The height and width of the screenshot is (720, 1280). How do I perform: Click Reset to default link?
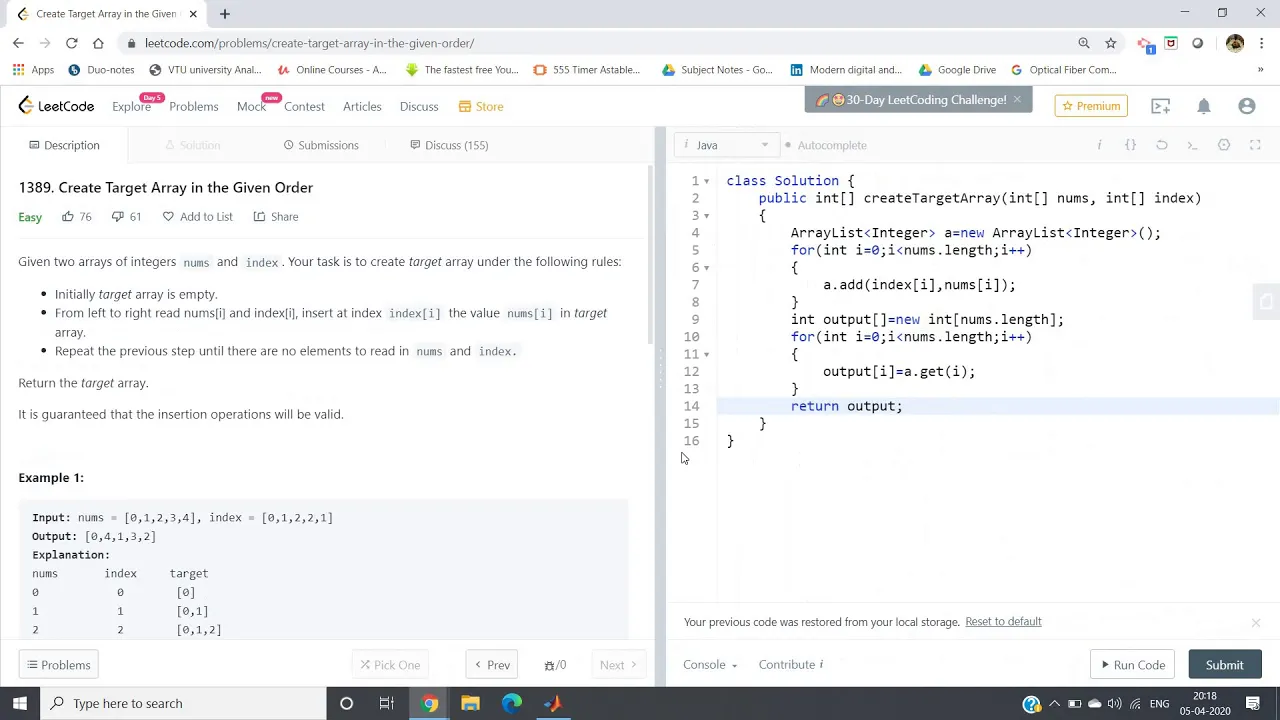pyautogui.click(x=1003, y=621)
